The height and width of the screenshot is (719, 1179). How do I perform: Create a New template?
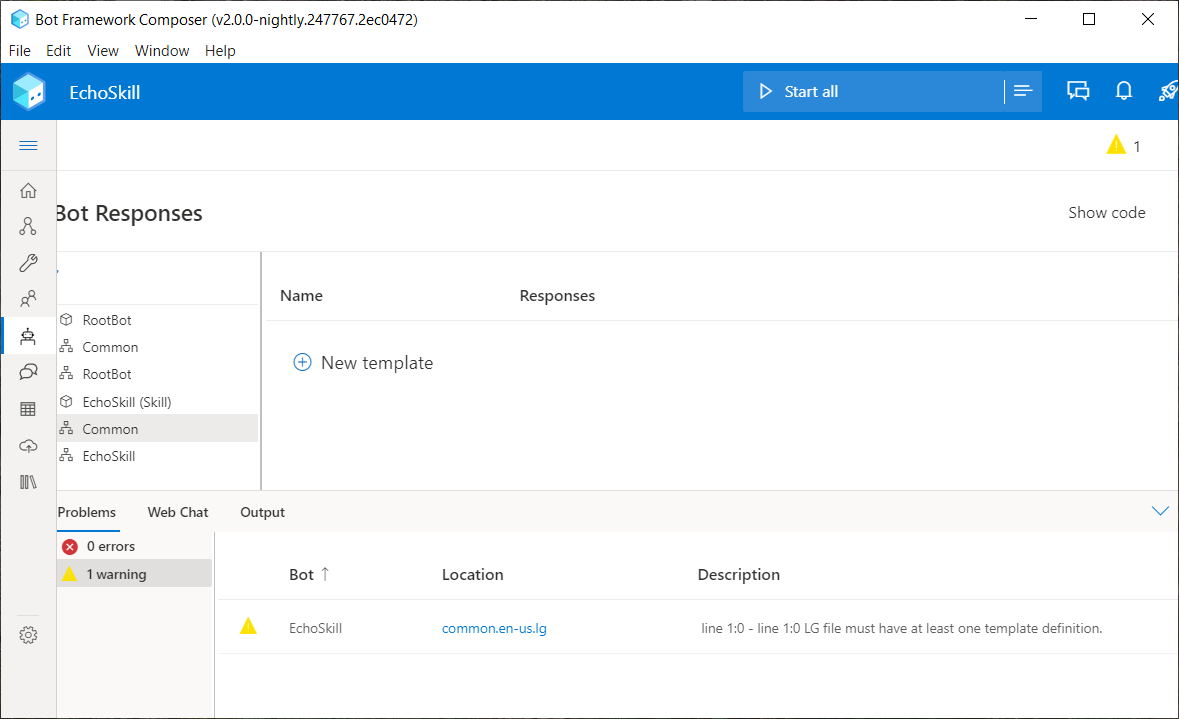pos(363,362)
